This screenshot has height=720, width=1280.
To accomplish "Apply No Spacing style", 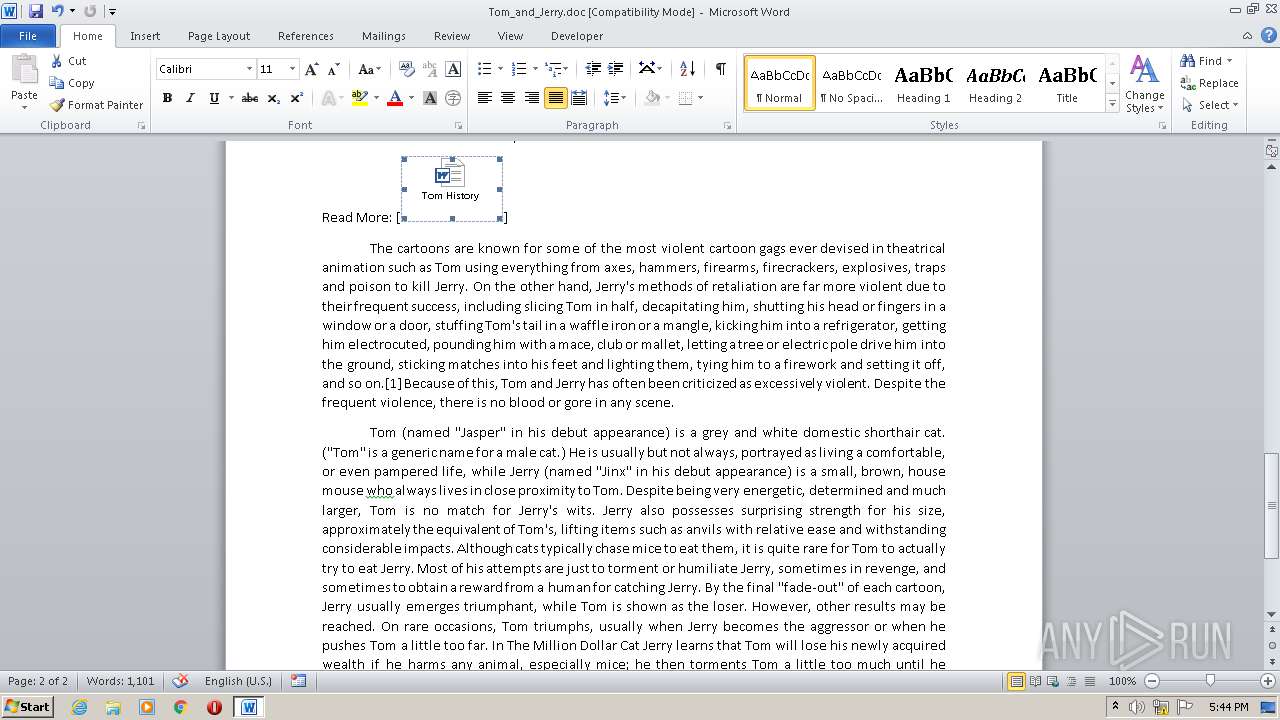I will [851, 82].
